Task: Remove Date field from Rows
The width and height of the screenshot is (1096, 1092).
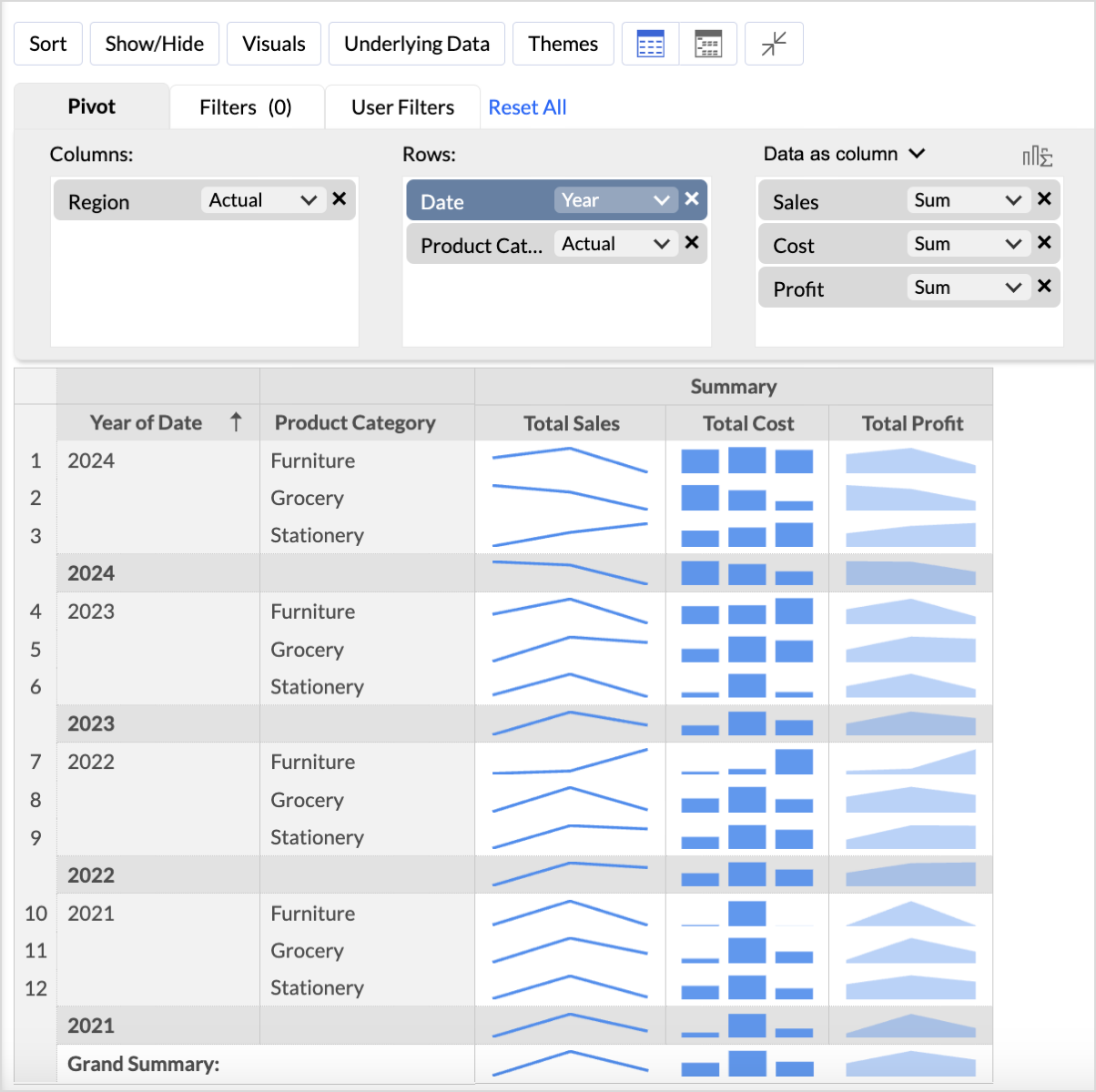Action: (x=692, y=199)
